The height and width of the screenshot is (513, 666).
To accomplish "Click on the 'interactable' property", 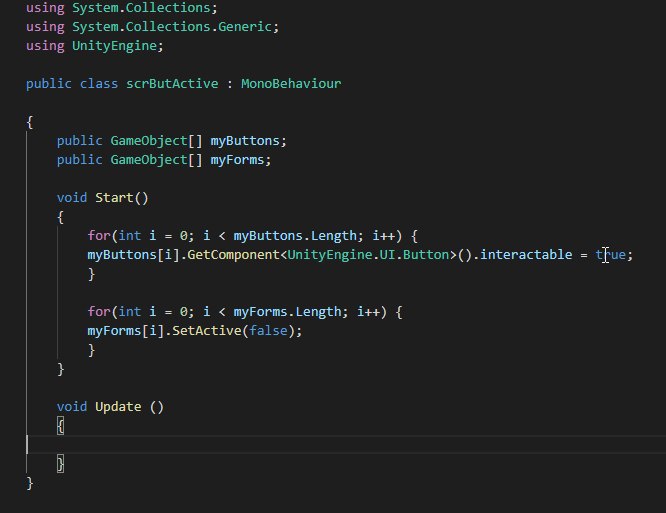I will click(x=526, y=255).
